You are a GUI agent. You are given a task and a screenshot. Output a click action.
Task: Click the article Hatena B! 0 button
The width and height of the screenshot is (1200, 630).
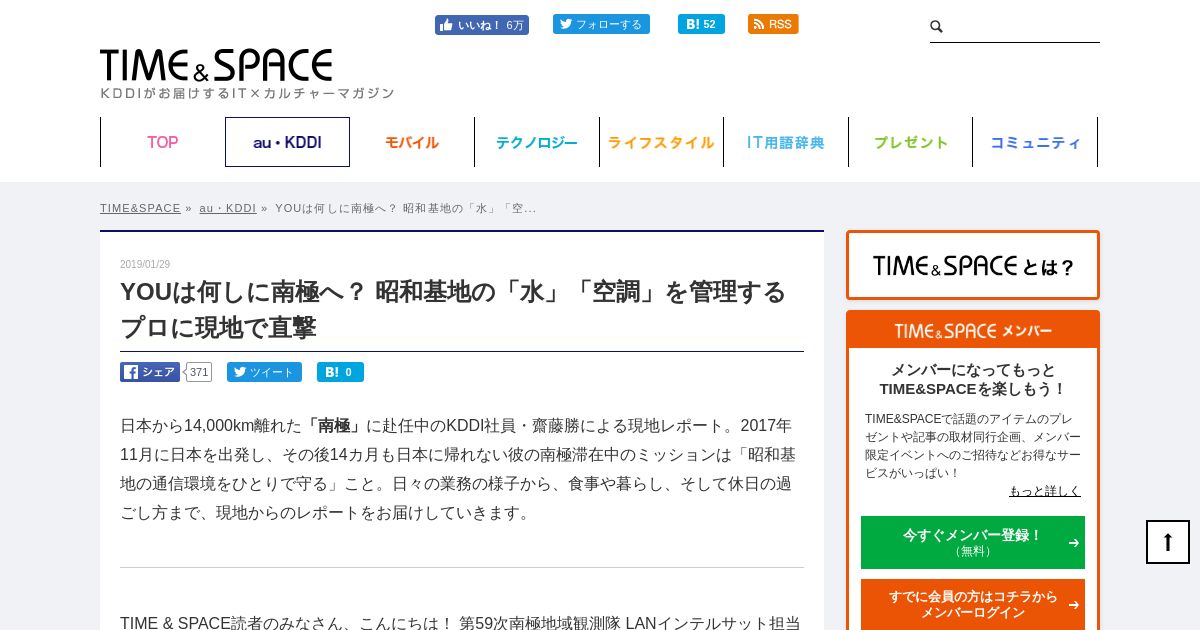(340, 372)
